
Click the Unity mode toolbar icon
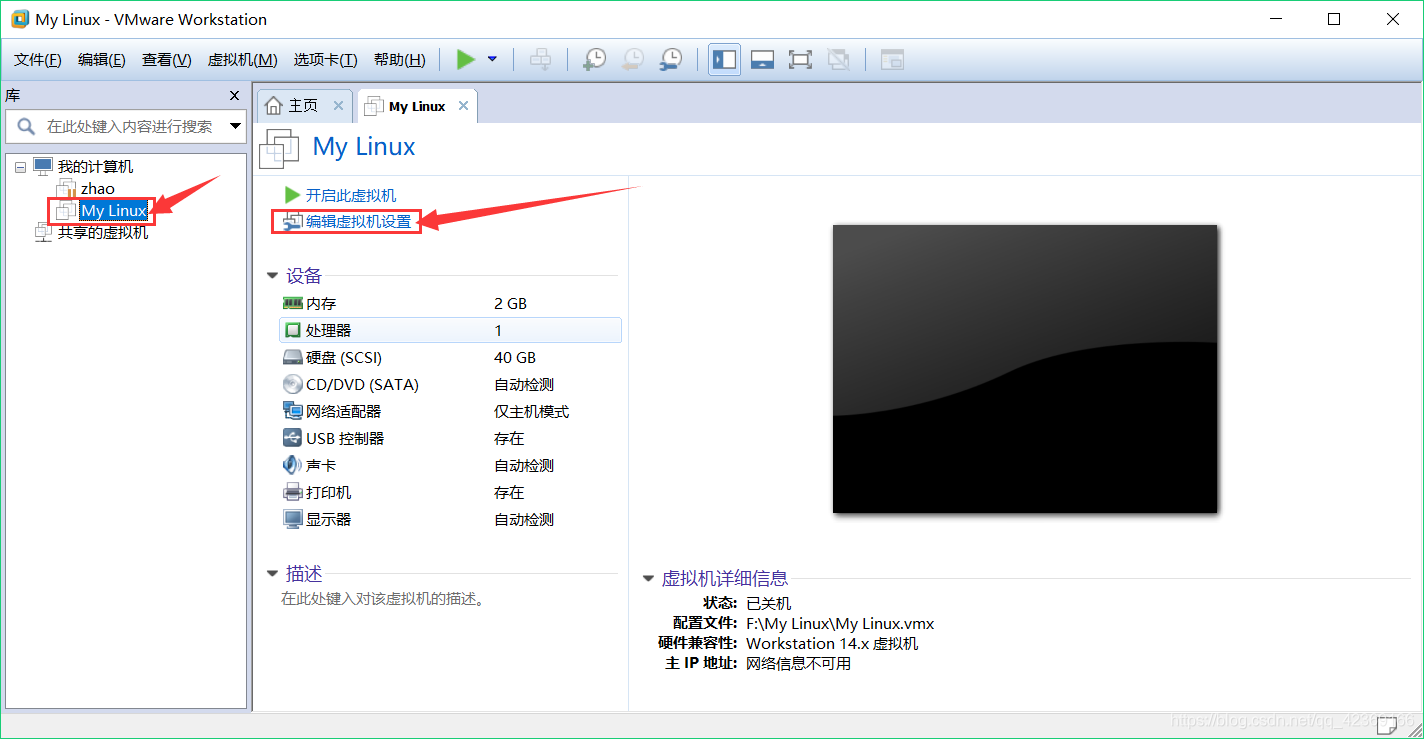(839, 60)
